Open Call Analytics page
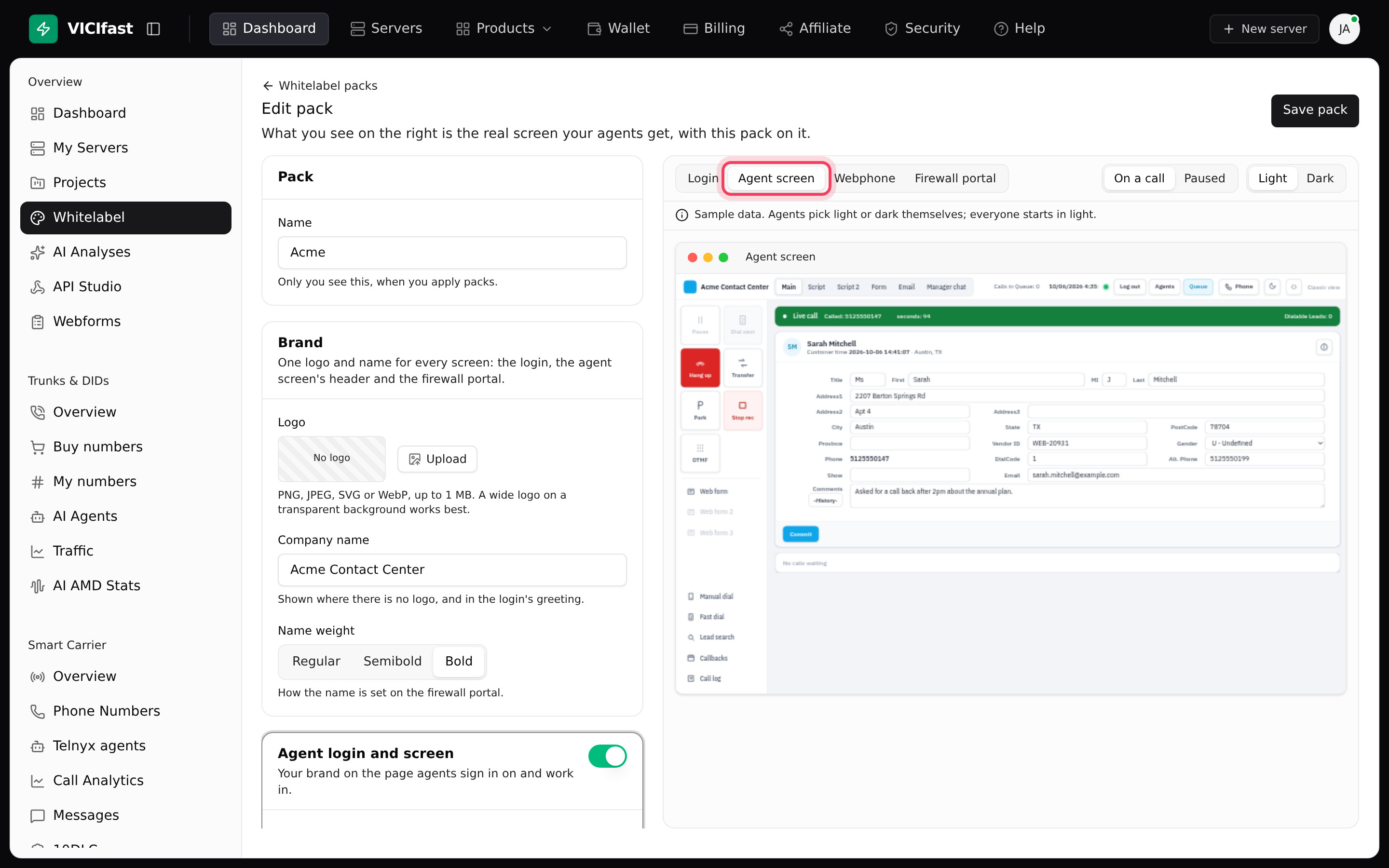The width and height of the screenshot is (1389, 868). 126,781
